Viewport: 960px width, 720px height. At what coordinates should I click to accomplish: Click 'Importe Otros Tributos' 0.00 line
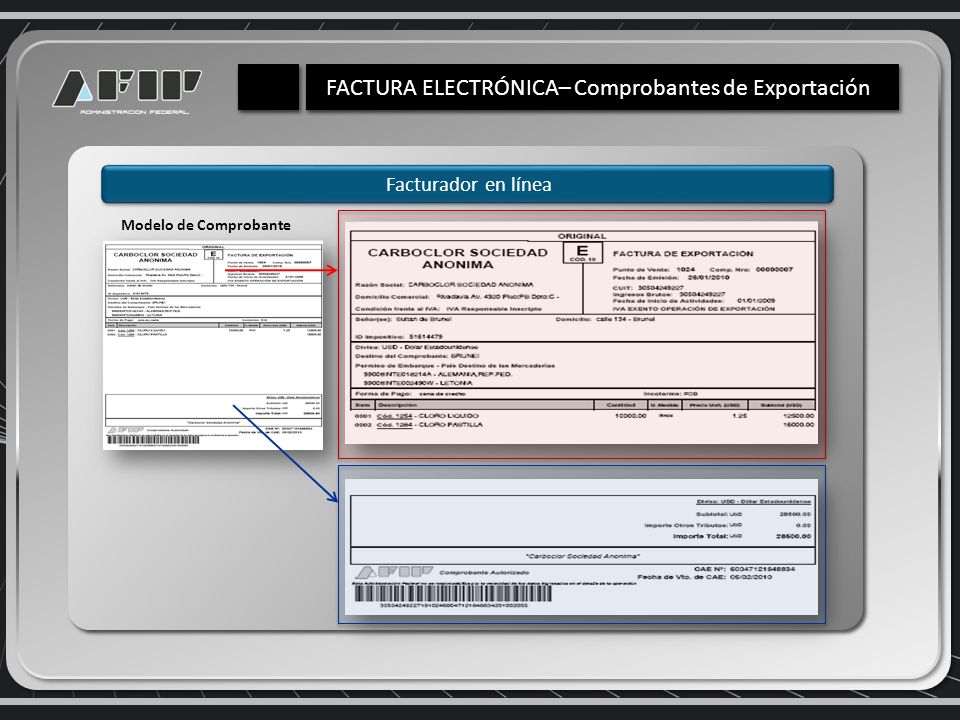pos(727,525)
